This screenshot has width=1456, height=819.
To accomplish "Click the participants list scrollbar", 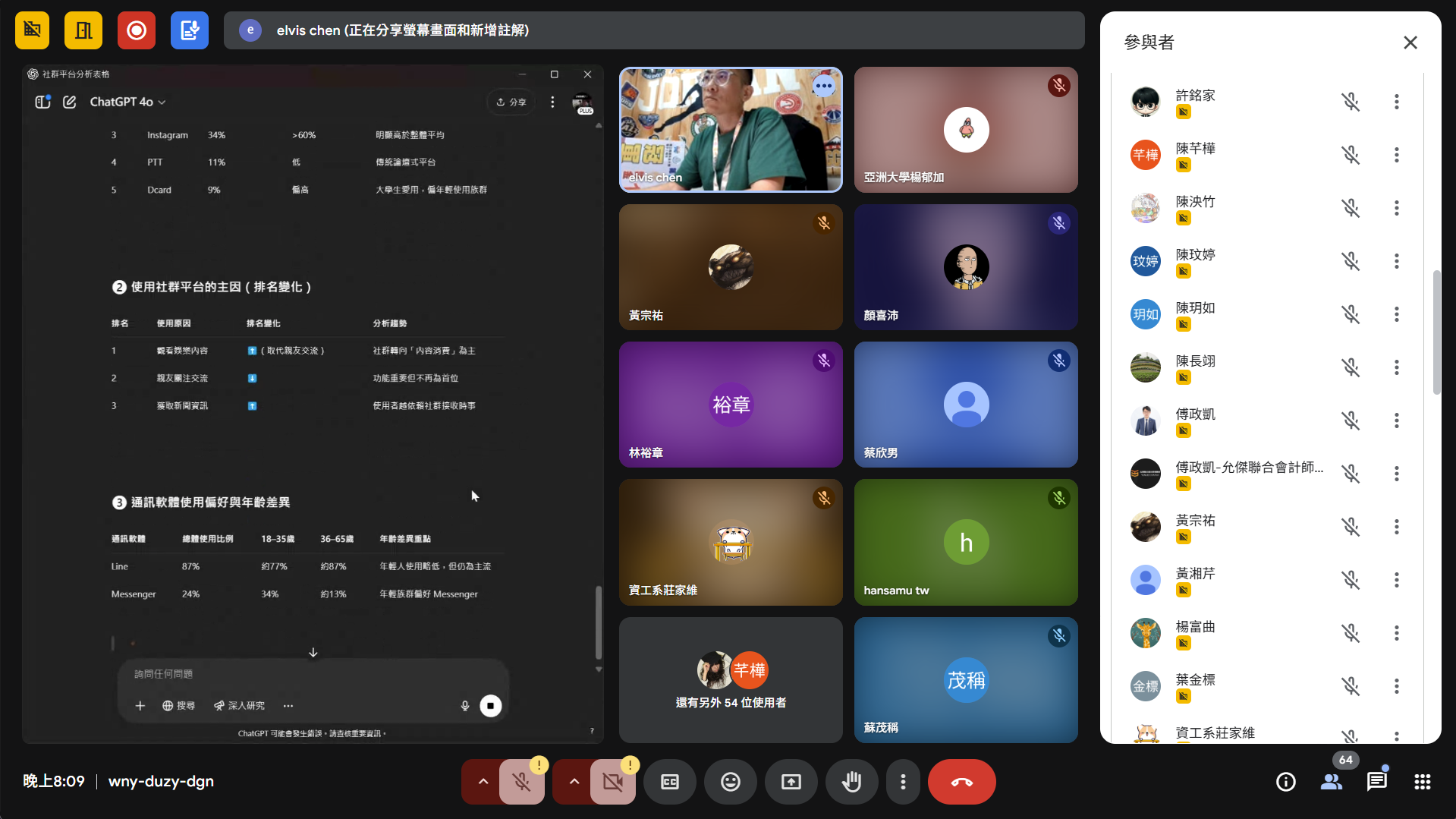I will tap(1436, 332).
